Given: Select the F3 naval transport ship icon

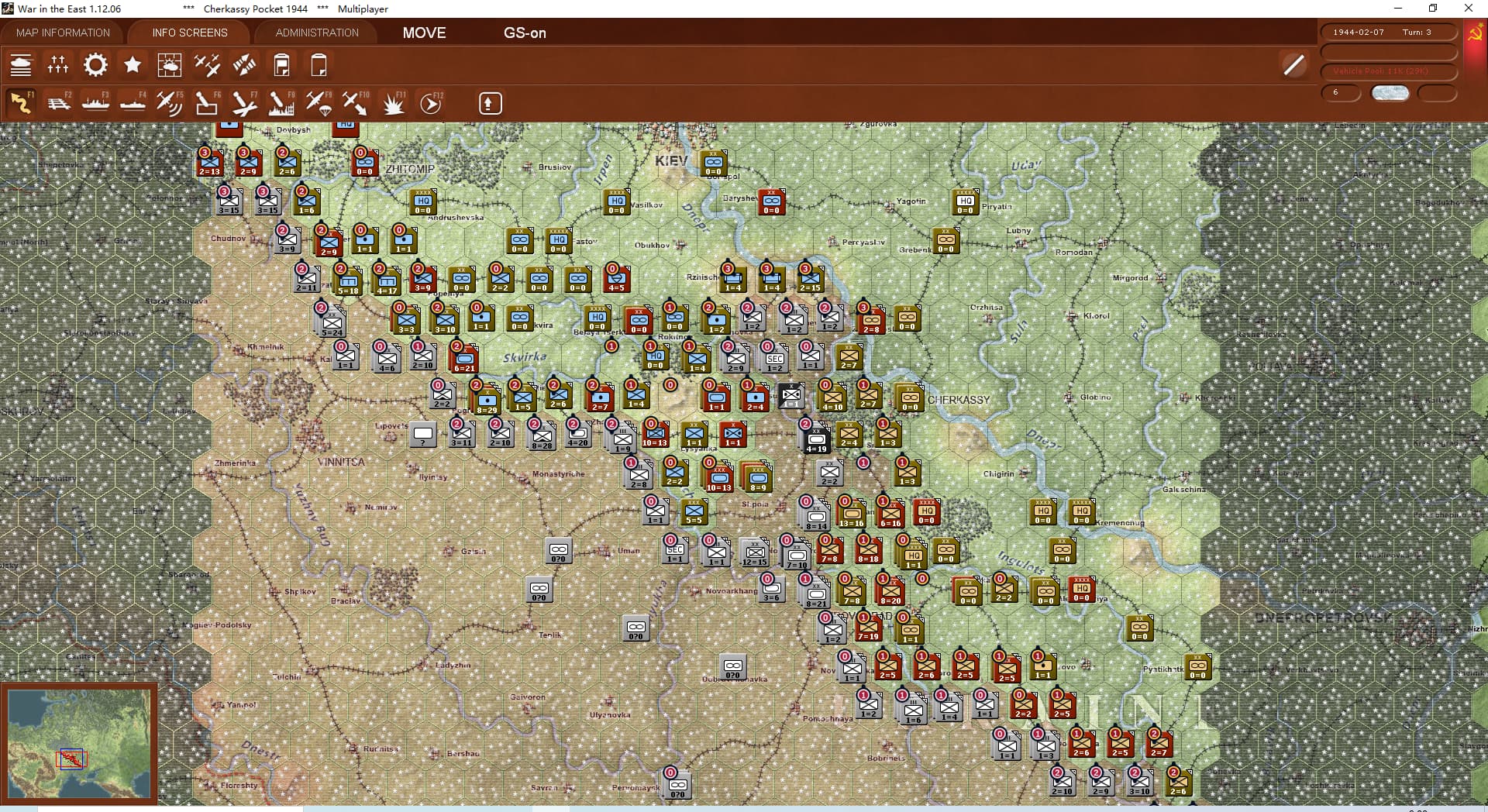Looking at the screenshot, I should 95,103.
